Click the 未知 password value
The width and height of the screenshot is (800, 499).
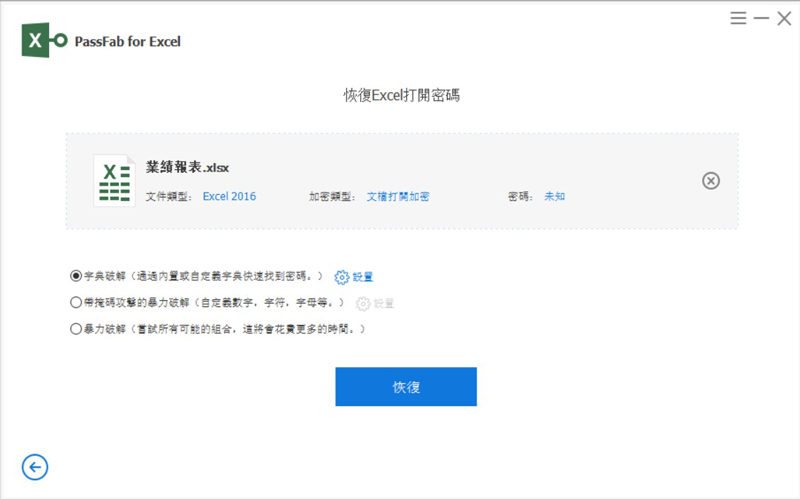coord(555,196)
